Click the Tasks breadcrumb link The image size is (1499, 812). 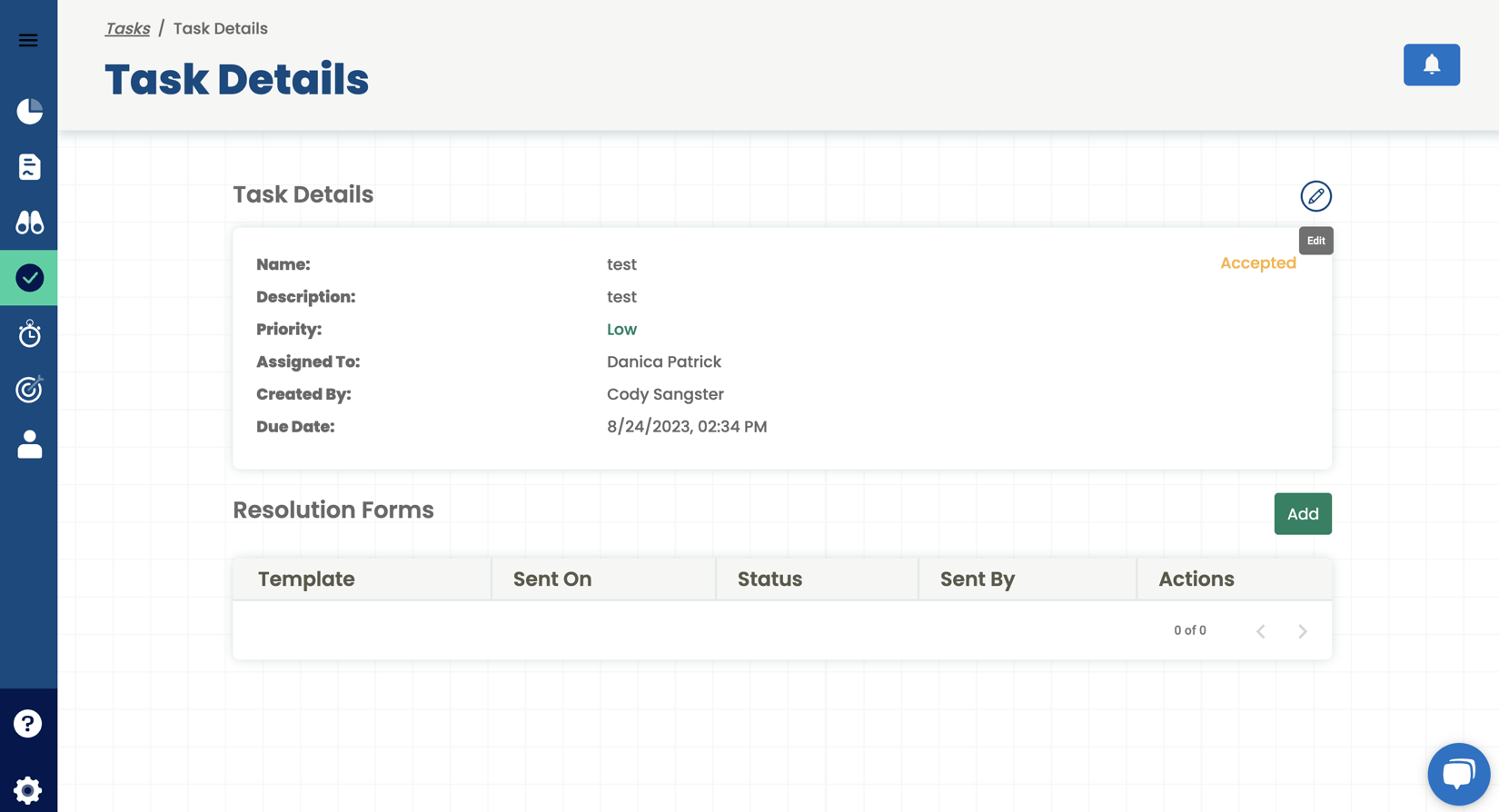click(127, 28)
